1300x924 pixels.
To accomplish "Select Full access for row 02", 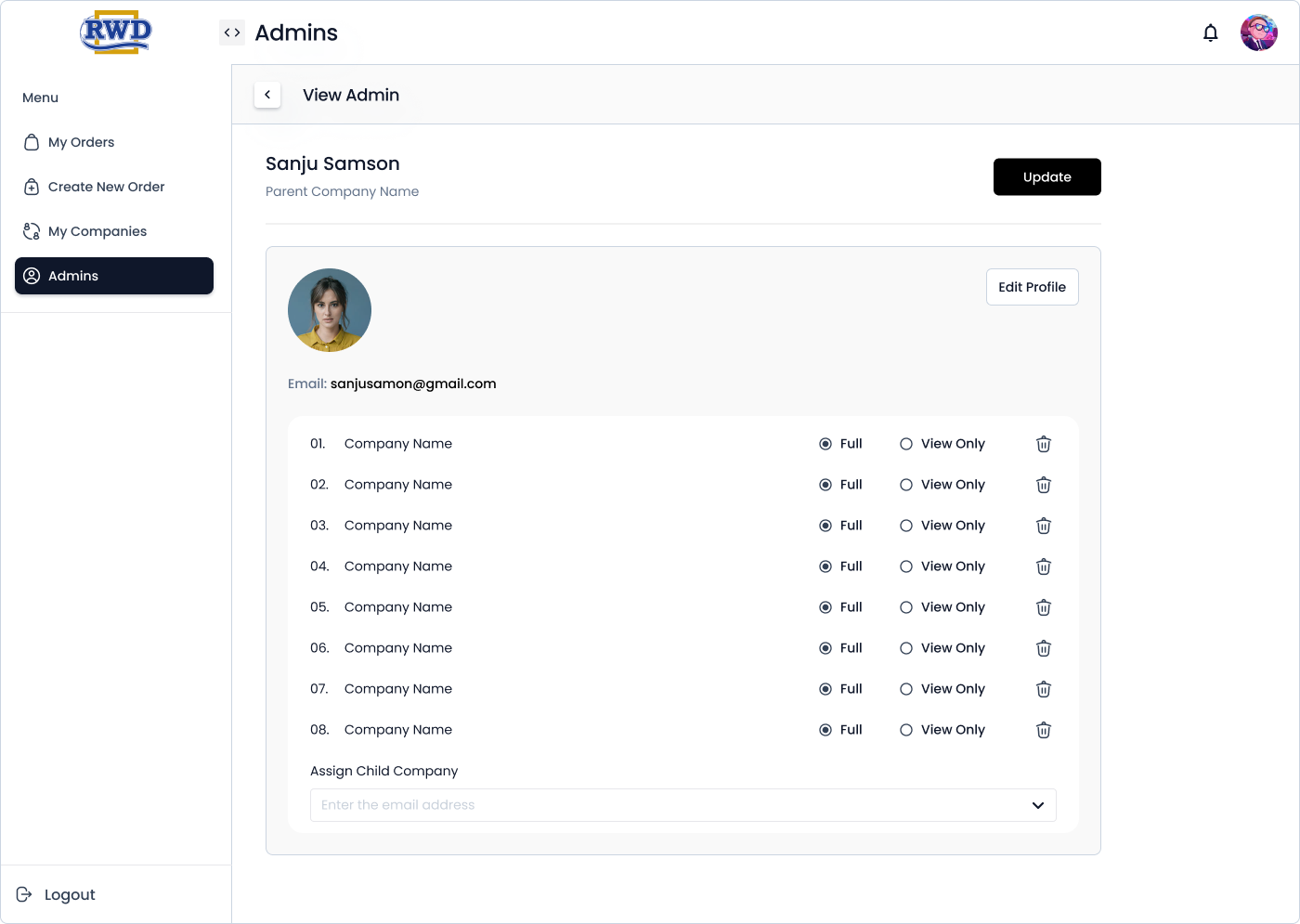I will pyautogui.click(x=825, y=485).
